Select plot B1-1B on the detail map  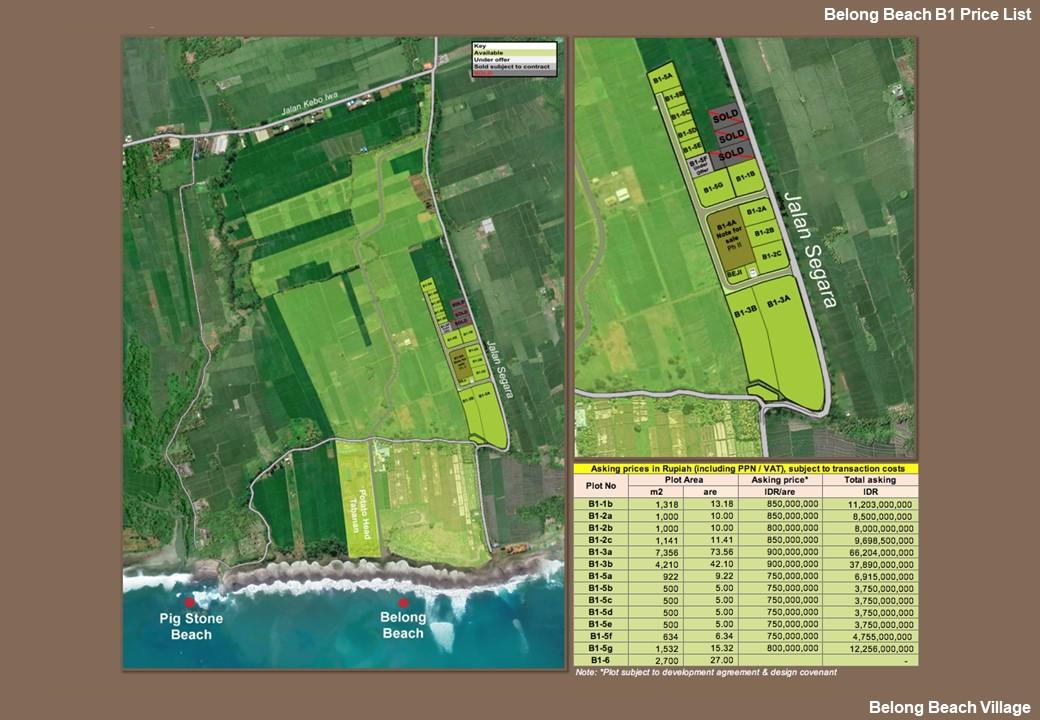tap(745, 177)
